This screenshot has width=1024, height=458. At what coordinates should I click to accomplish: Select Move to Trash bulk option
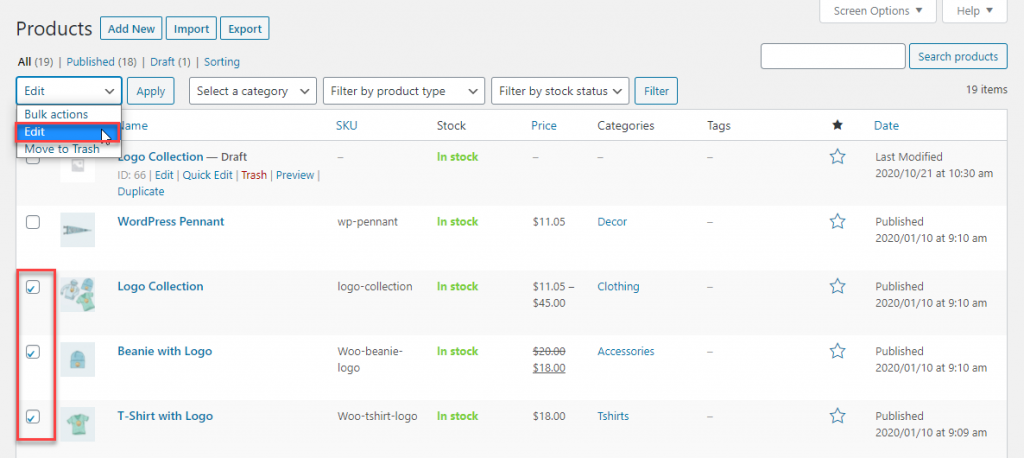click(x=62, y=149)
